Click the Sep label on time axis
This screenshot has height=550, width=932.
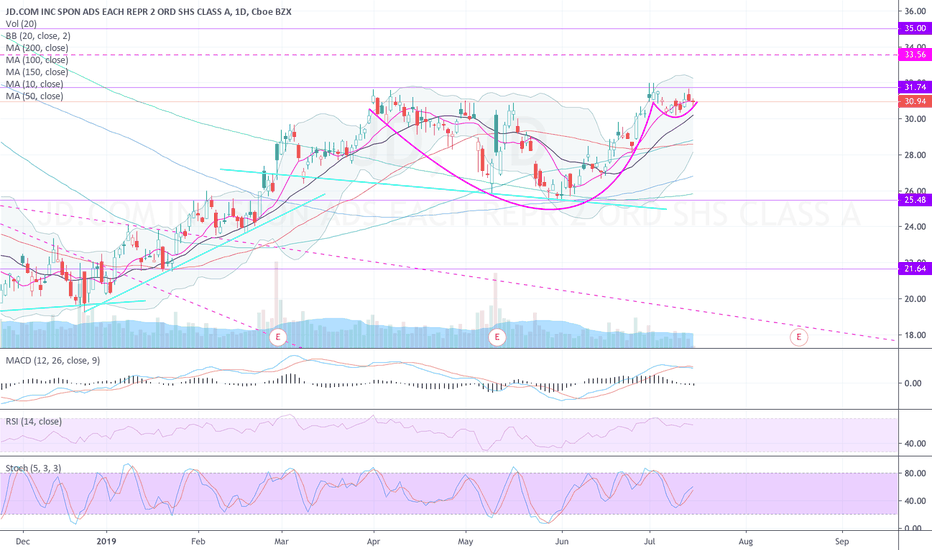842,541
